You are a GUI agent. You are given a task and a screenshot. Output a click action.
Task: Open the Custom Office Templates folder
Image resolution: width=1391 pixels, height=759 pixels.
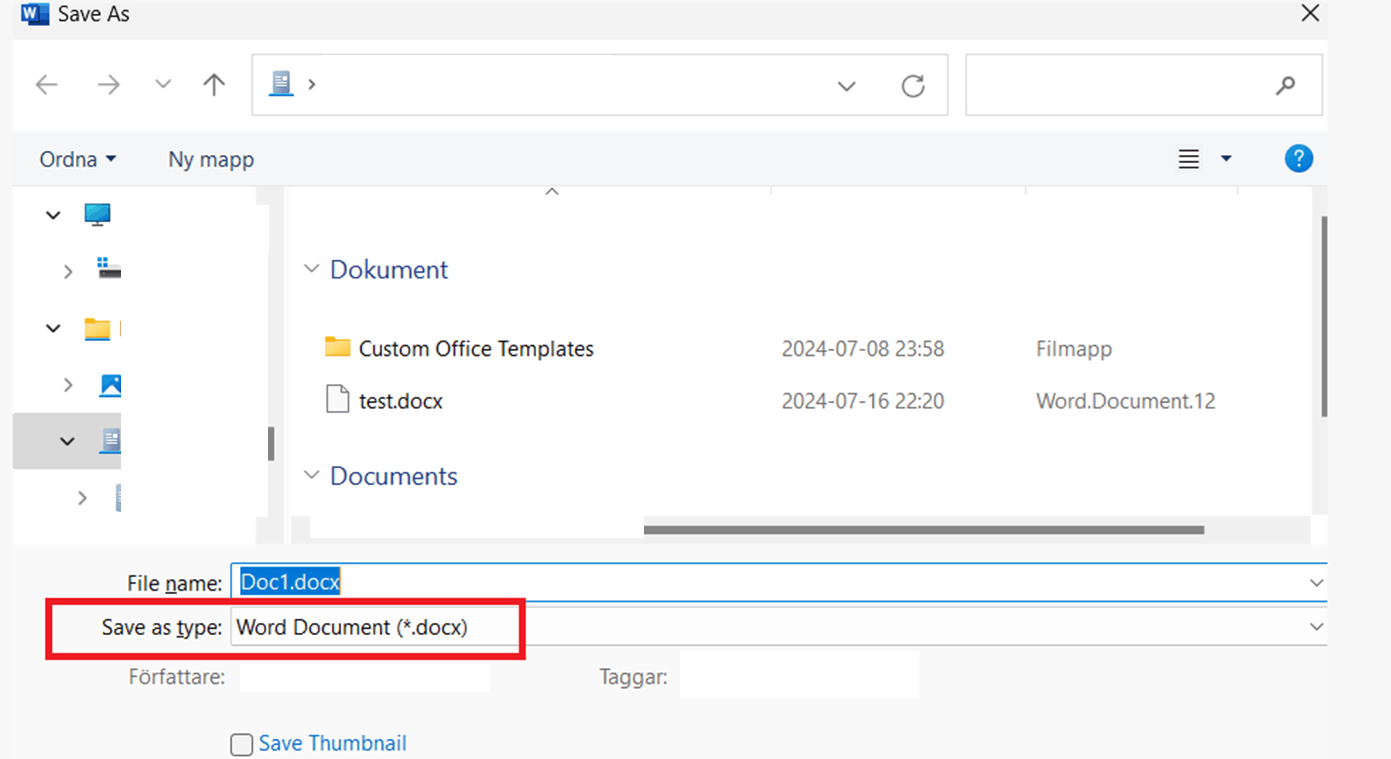click(475, 348)
